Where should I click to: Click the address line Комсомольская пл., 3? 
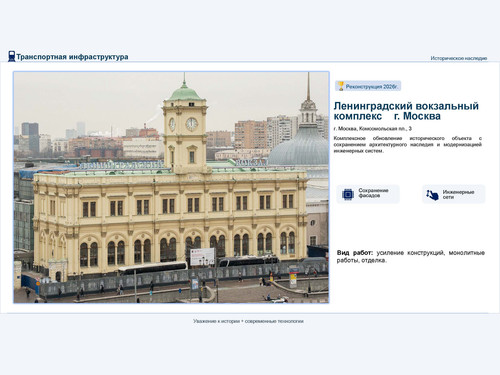(373, 129)
